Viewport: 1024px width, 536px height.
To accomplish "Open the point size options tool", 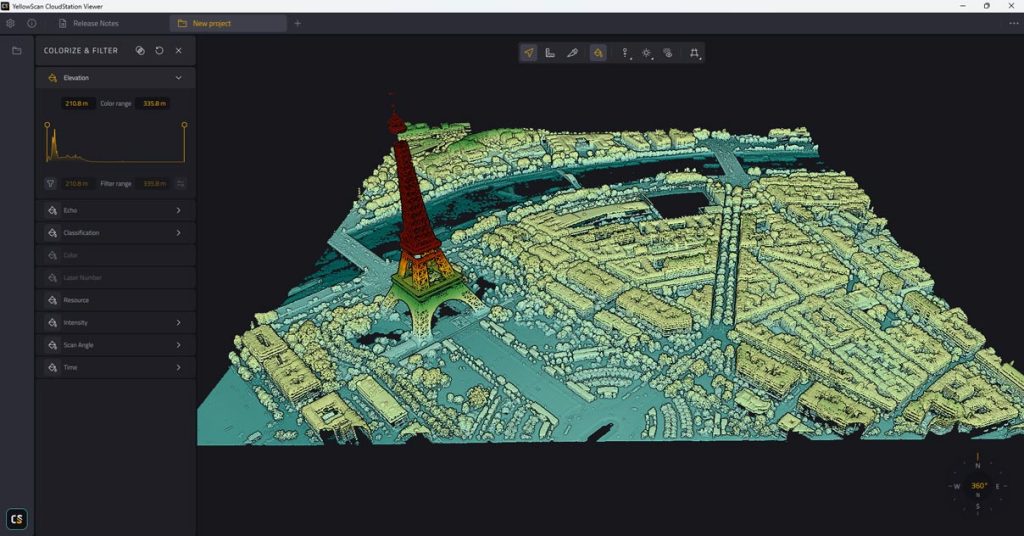I will click(625, 53).
